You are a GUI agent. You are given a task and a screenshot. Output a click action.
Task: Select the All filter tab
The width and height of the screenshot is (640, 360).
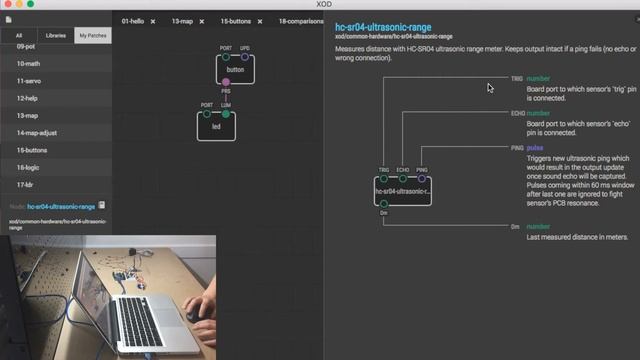(x=19, y=36)
